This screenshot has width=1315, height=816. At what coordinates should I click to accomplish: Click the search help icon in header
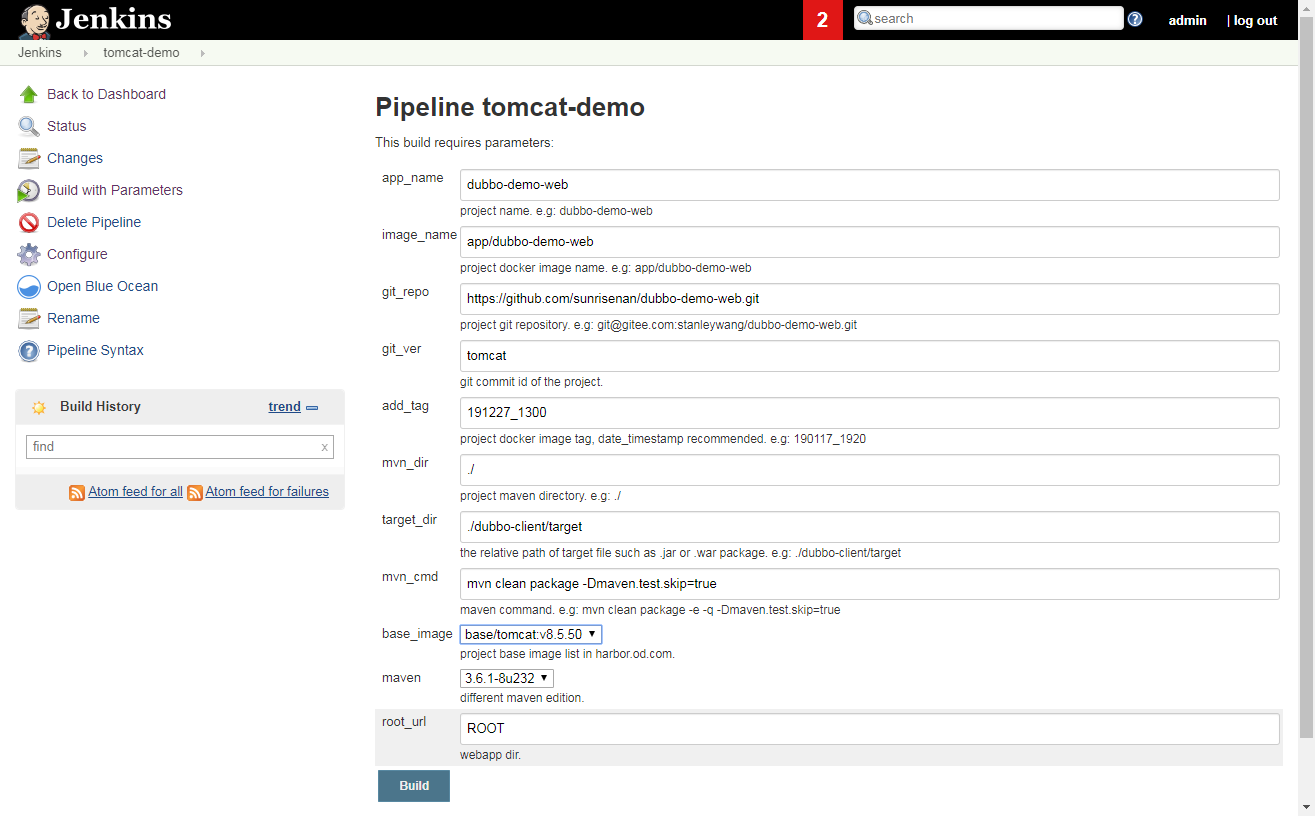[1135, 19]
